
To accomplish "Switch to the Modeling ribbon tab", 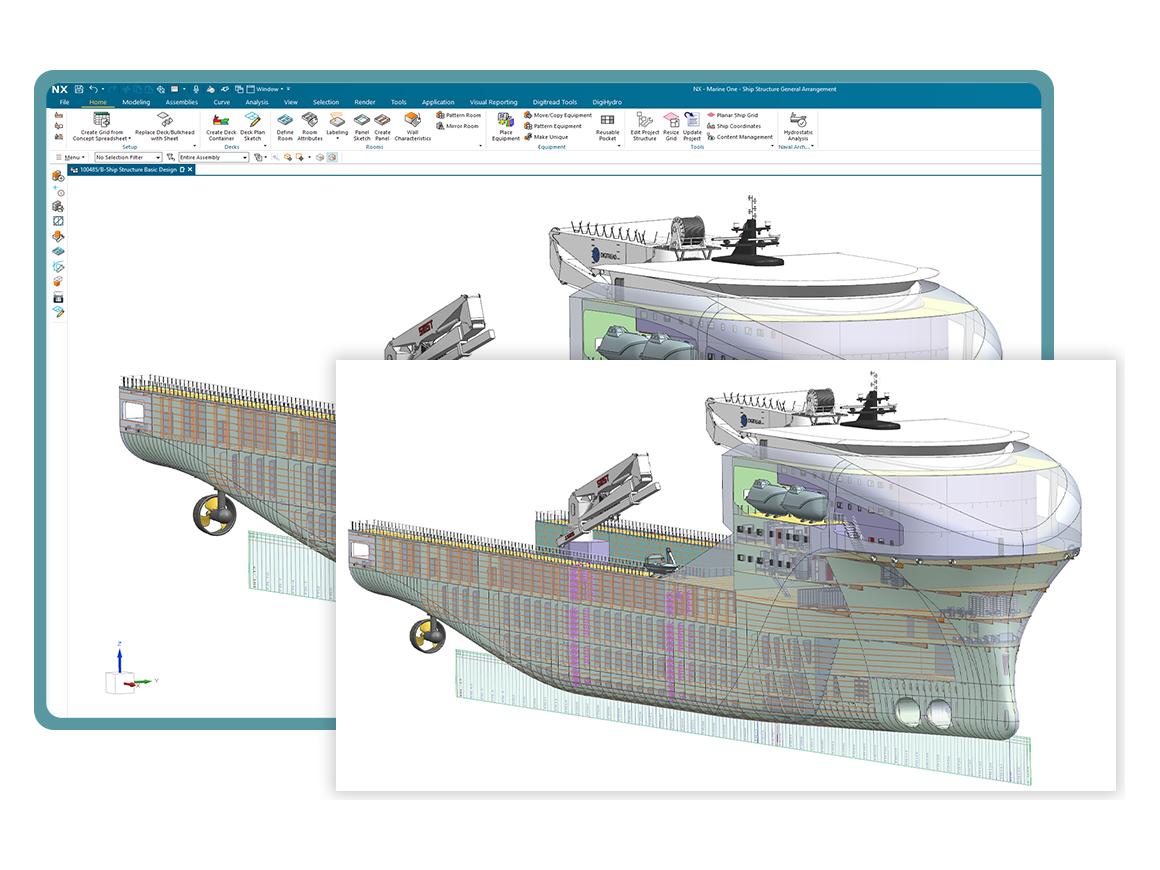I will tap(136, 102).
